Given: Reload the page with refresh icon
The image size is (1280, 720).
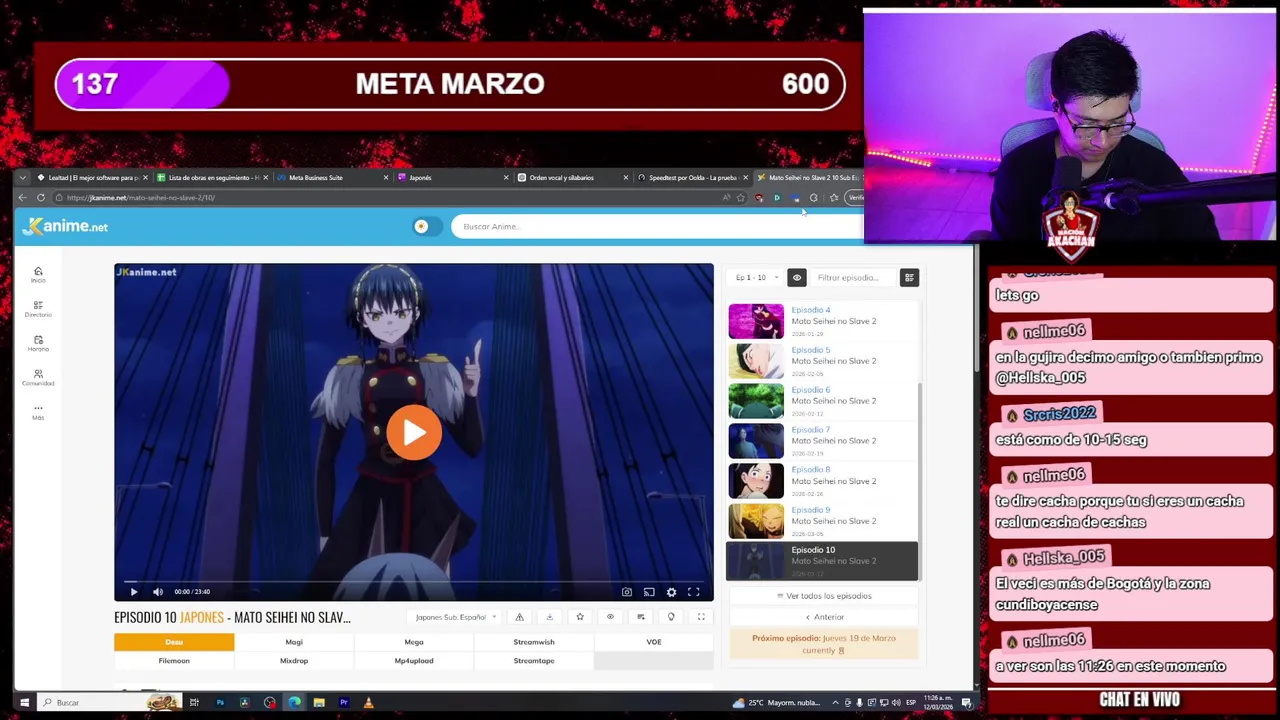Looking at the screenshot, I should tap(41, 198).
